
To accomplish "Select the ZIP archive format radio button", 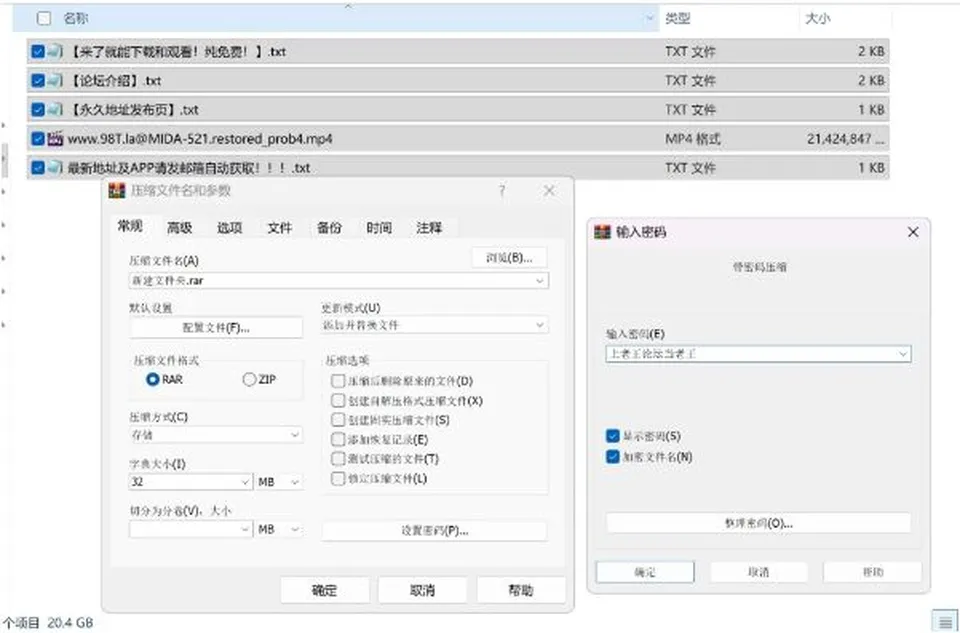I will pos(249,380).
